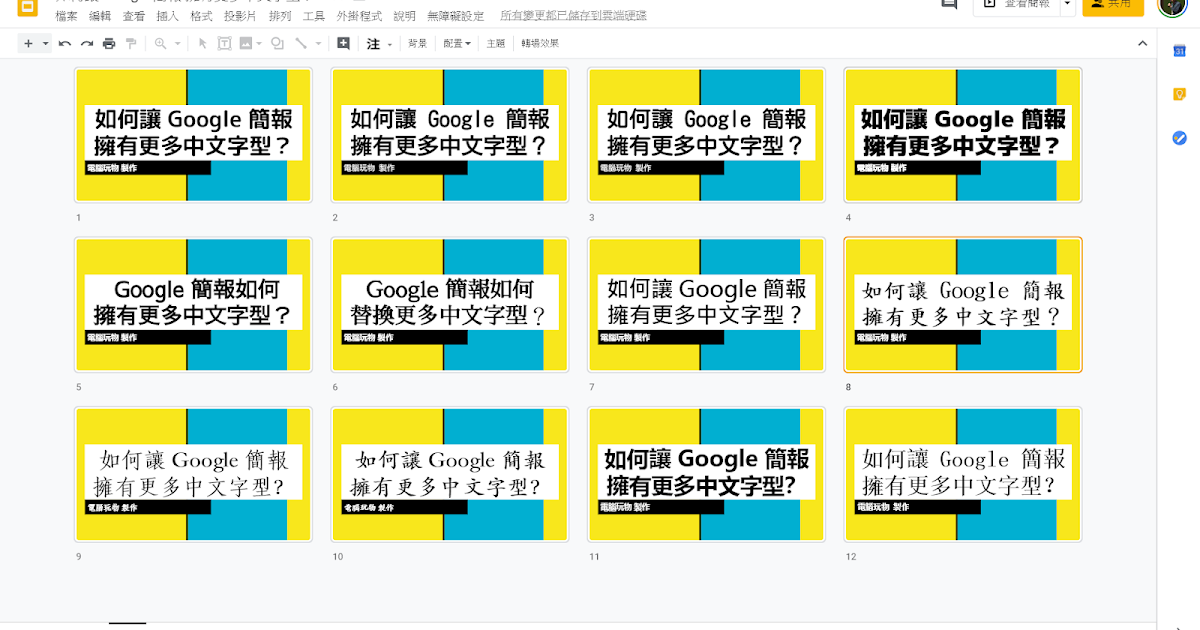Toggle the 注 input tools button
The image size is (1200, 630).
(x=374, y=44)
